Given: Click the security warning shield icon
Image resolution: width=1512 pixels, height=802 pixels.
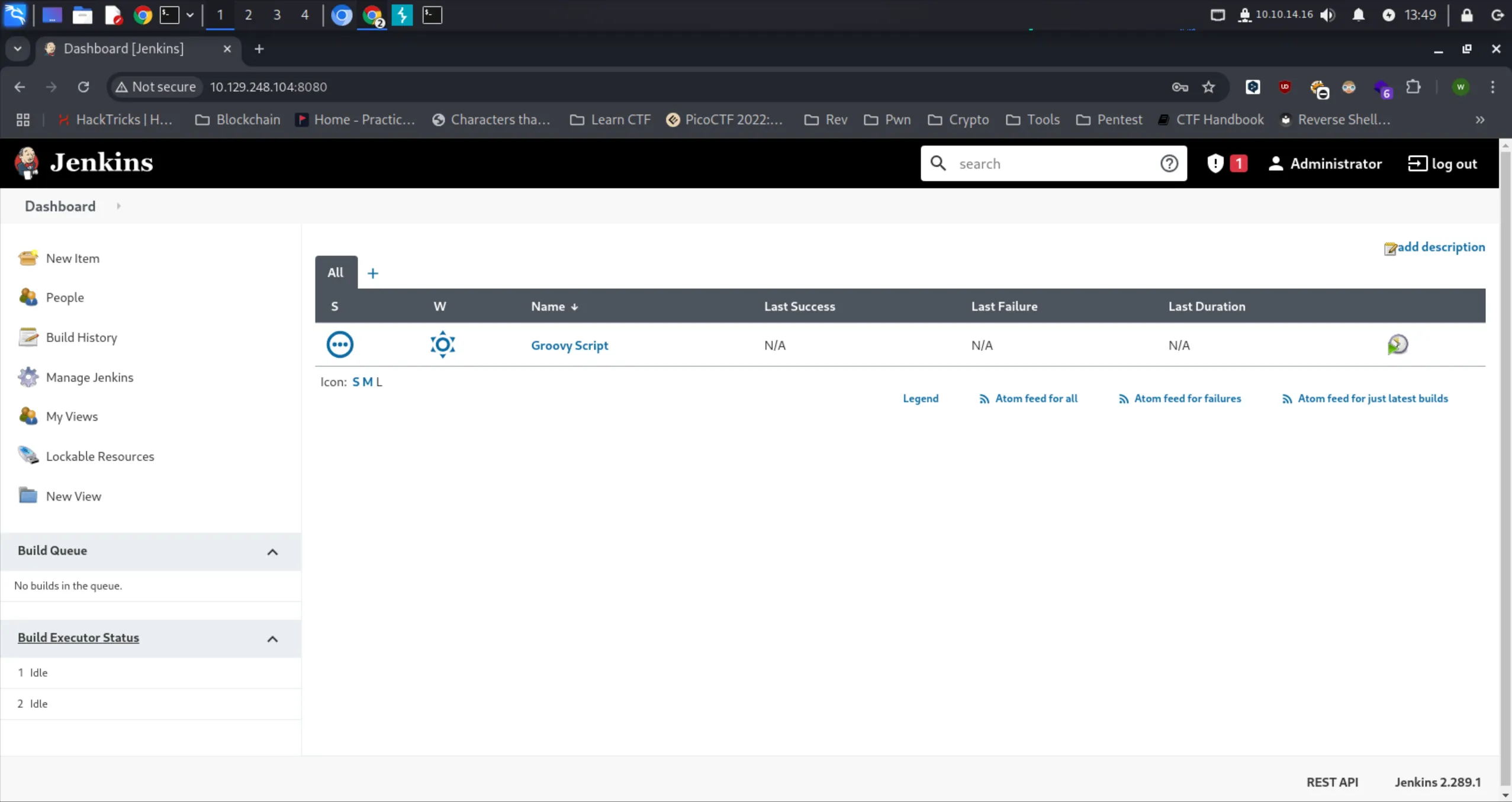Looking at the screenshot, I should (x=1215, y=163).
